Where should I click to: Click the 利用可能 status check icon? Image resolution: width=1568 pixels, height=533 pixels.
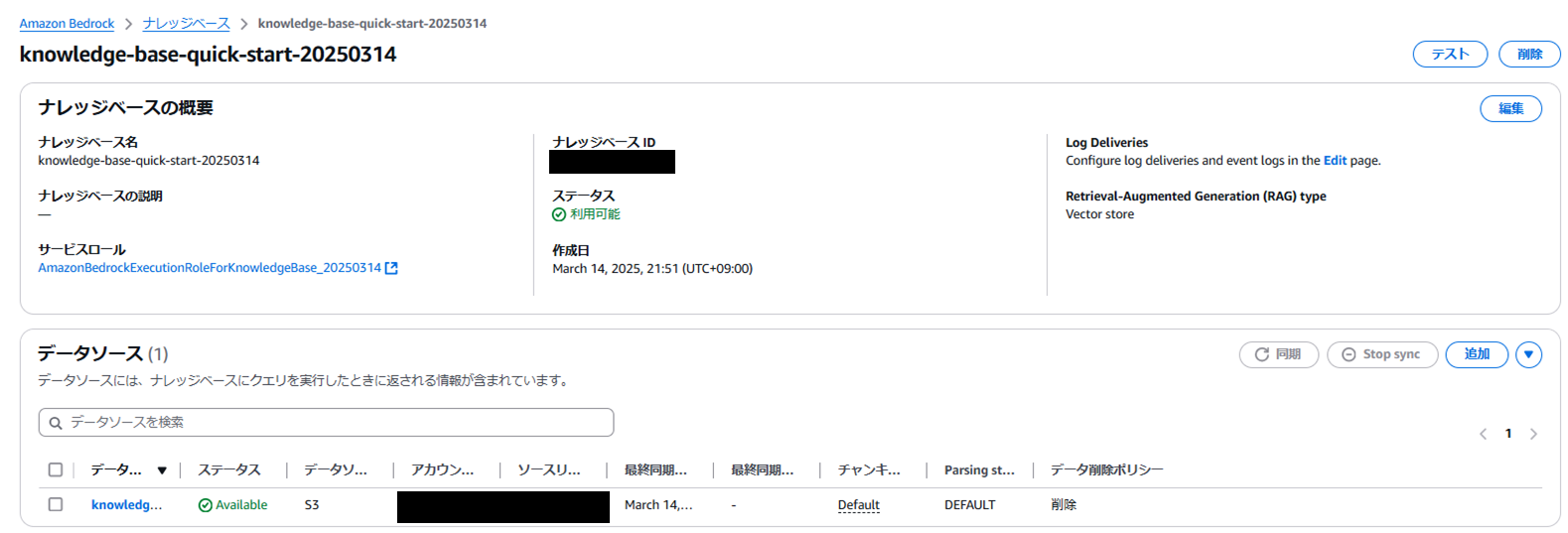tap(559, 214)
